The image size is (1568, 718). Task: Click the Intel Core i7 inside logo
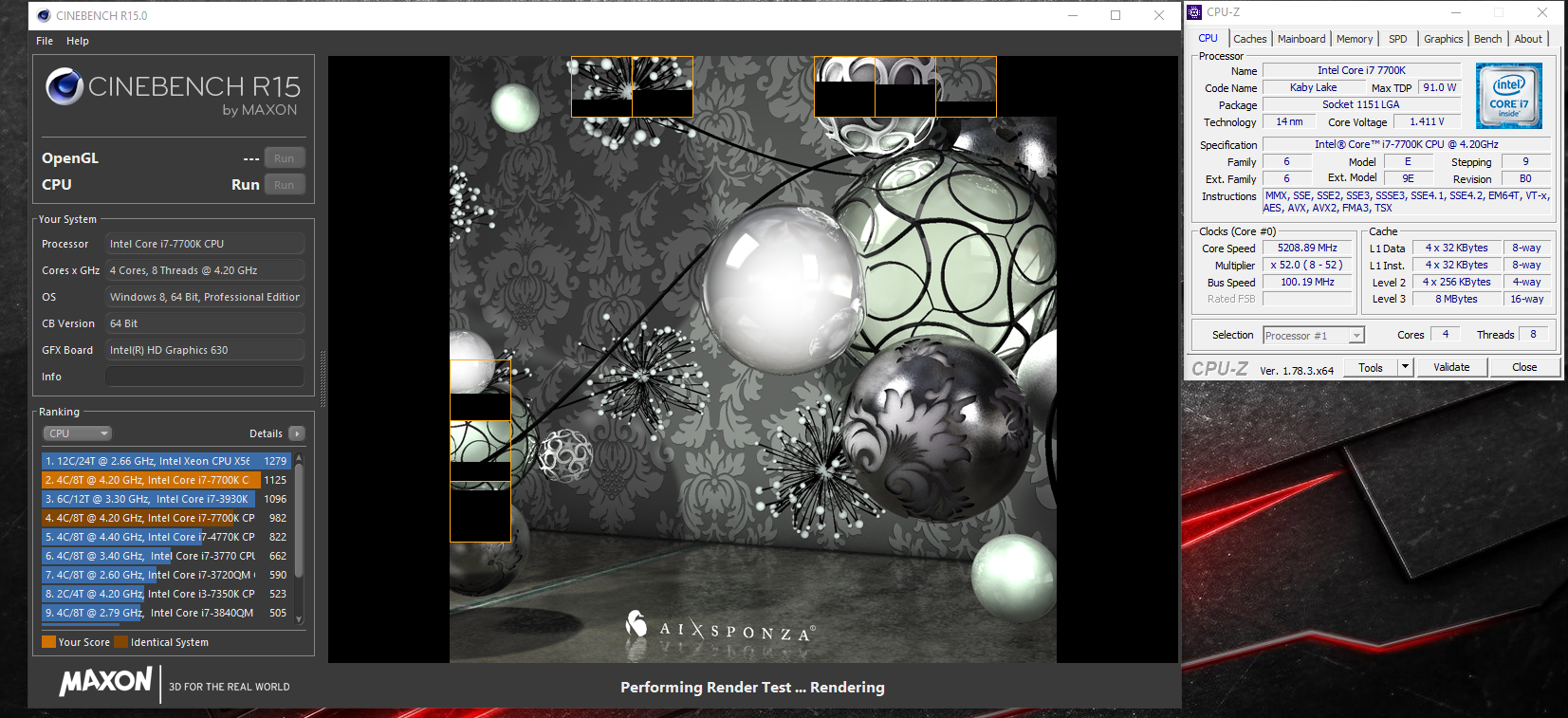(1509, 96)
